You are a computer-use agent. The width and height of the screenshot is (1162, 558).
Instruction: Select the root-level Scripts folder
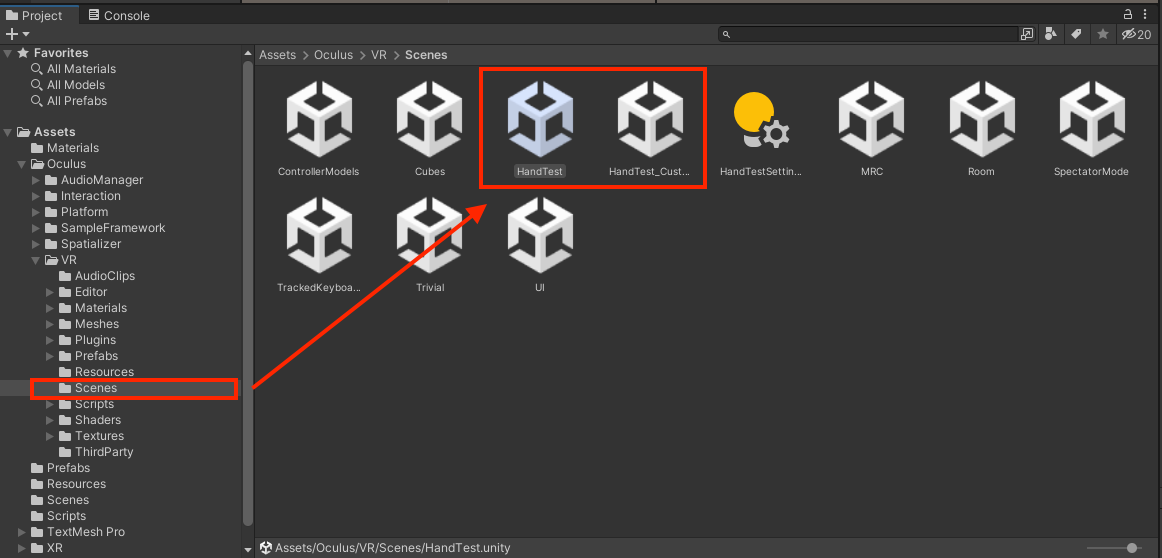59,516
